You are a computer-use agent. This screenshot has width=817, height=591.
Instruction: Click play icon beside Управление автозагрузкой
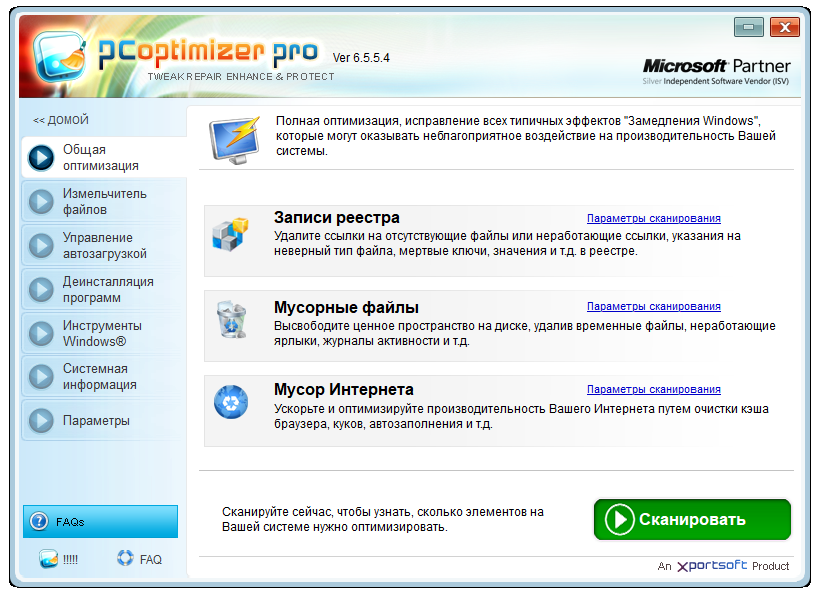[41, 245]
